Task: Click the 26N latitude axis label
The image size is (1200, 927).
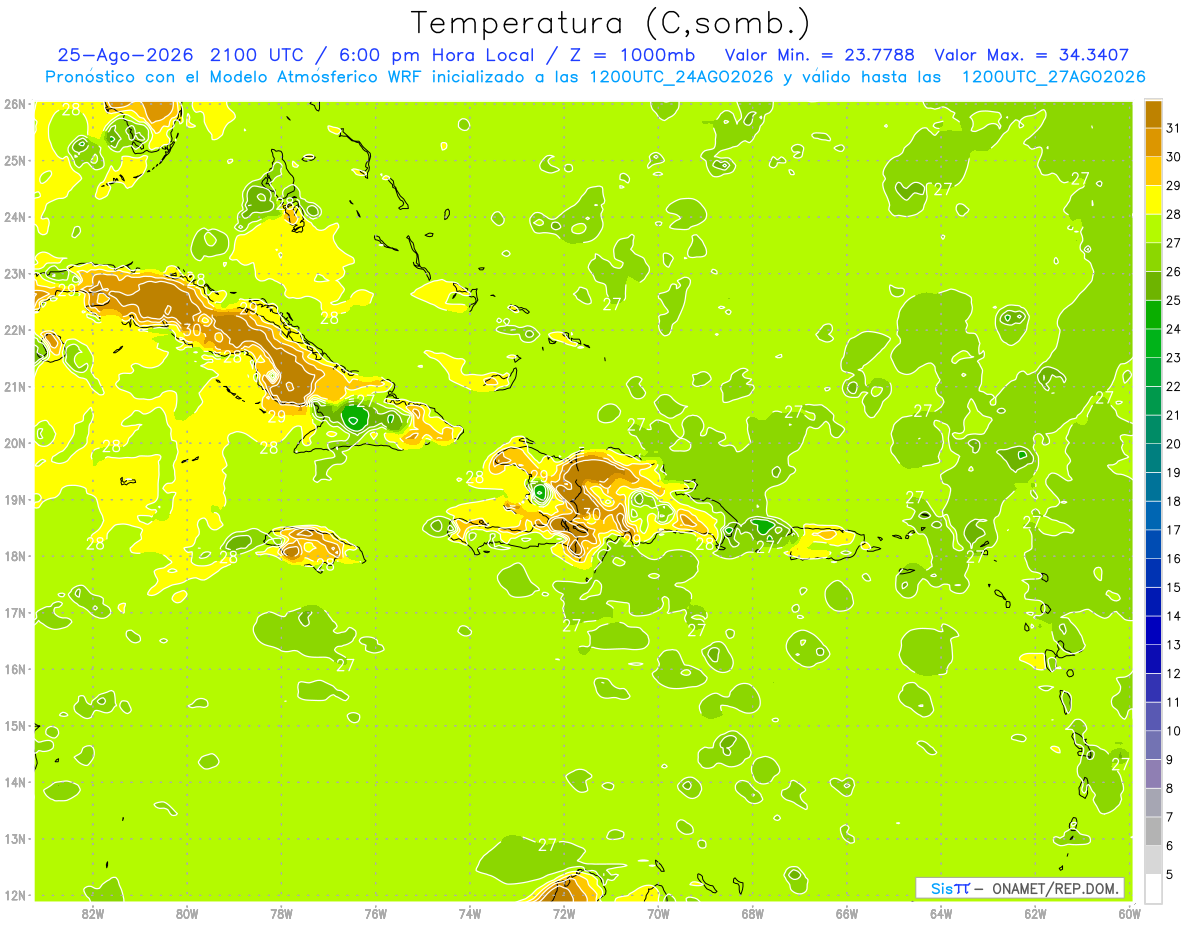Action: pos(14,104)
